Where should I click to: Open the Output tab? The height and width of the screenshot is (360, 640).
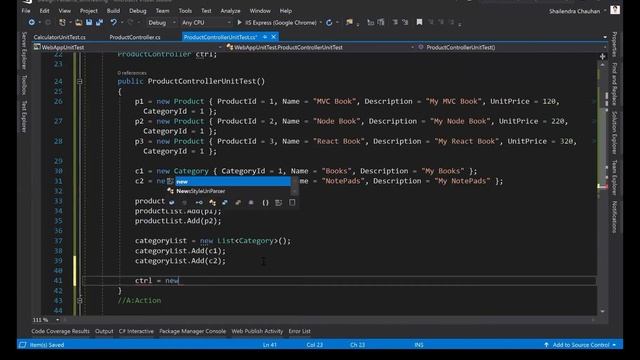104,331
